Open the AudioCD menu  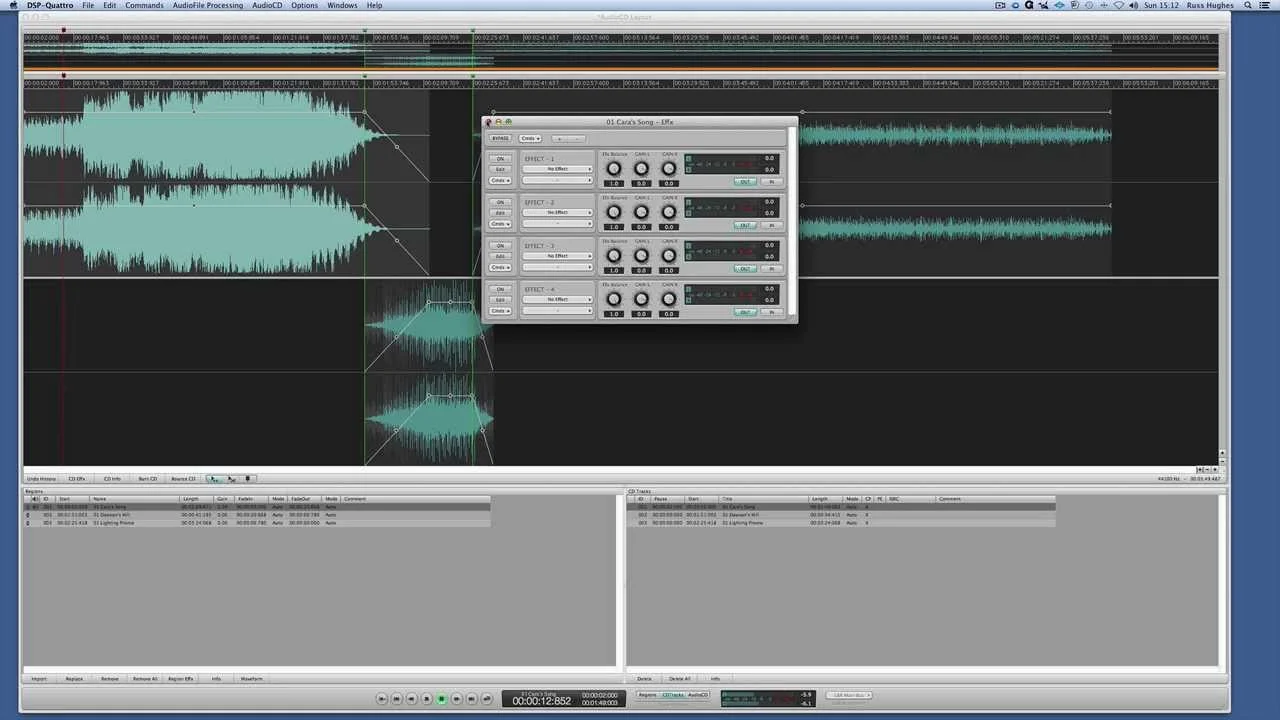(x=267, y=5)
